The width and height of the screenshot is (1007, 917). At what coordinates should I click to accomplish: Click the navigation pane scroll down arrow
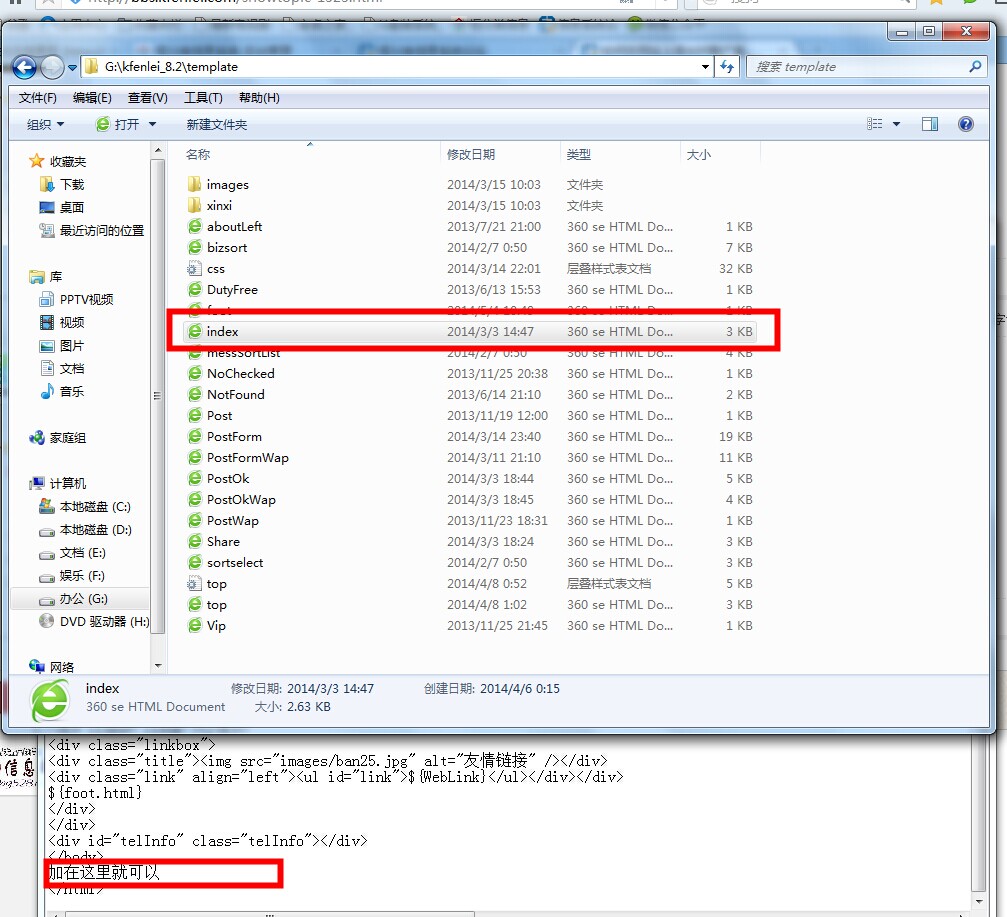click(158, 665)
